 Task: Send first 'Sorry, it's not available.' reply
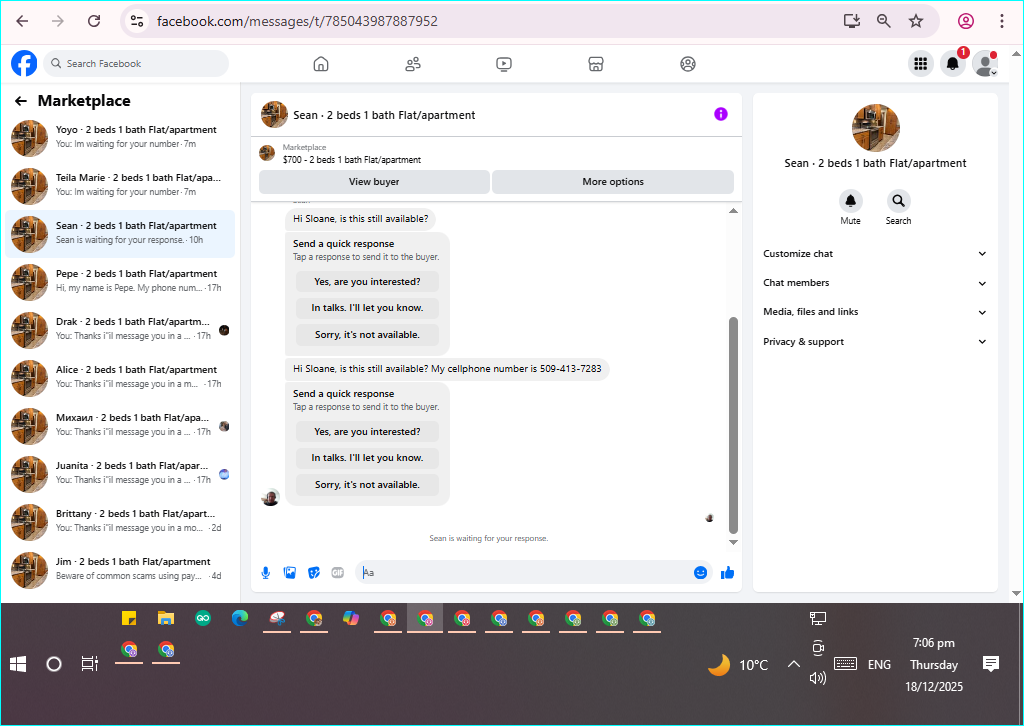click(367, 335)
